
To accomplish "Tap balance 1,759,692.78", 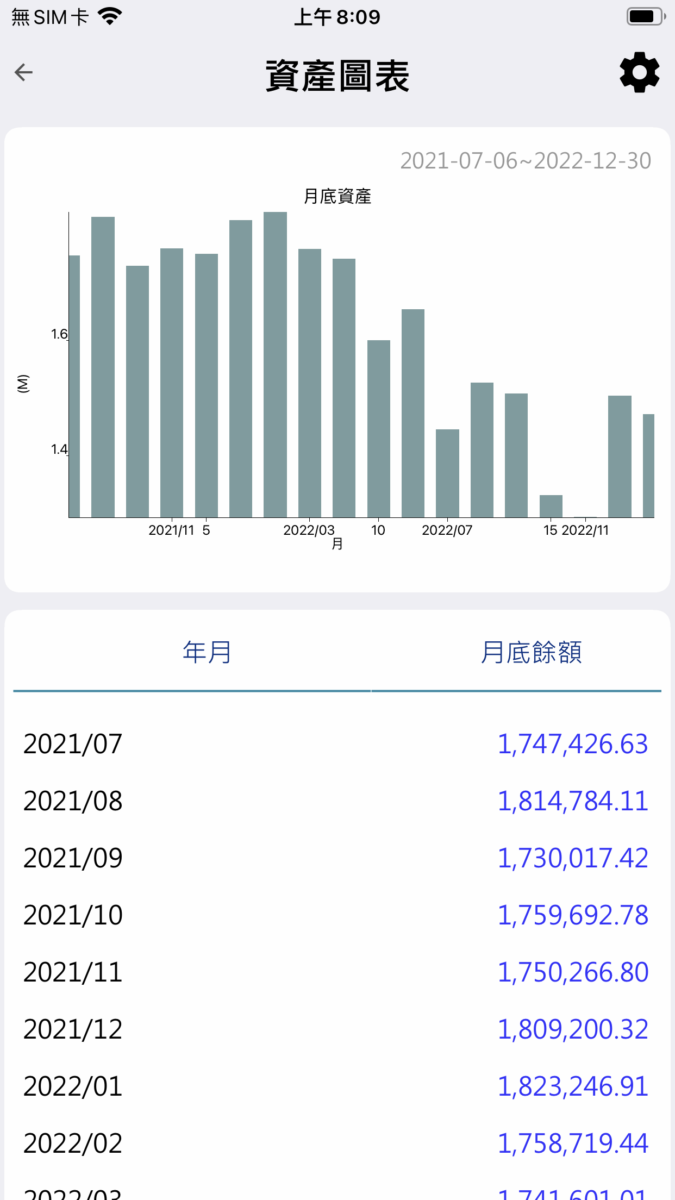I will pyautogui.click(x=573, y=915).
